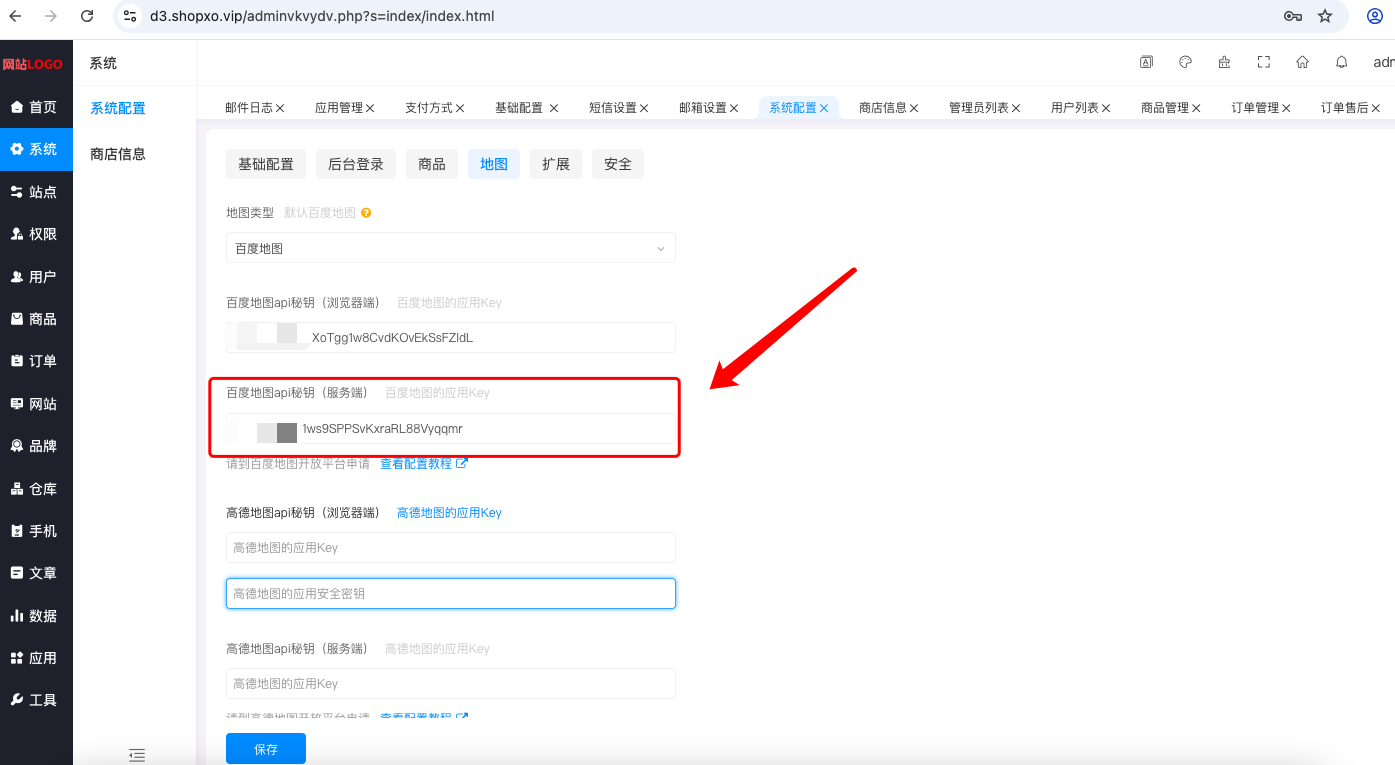Viewport: 1395px width, 765px height.
Task: Open the 工具 sidebar section
Action: [x=36, y=700]
